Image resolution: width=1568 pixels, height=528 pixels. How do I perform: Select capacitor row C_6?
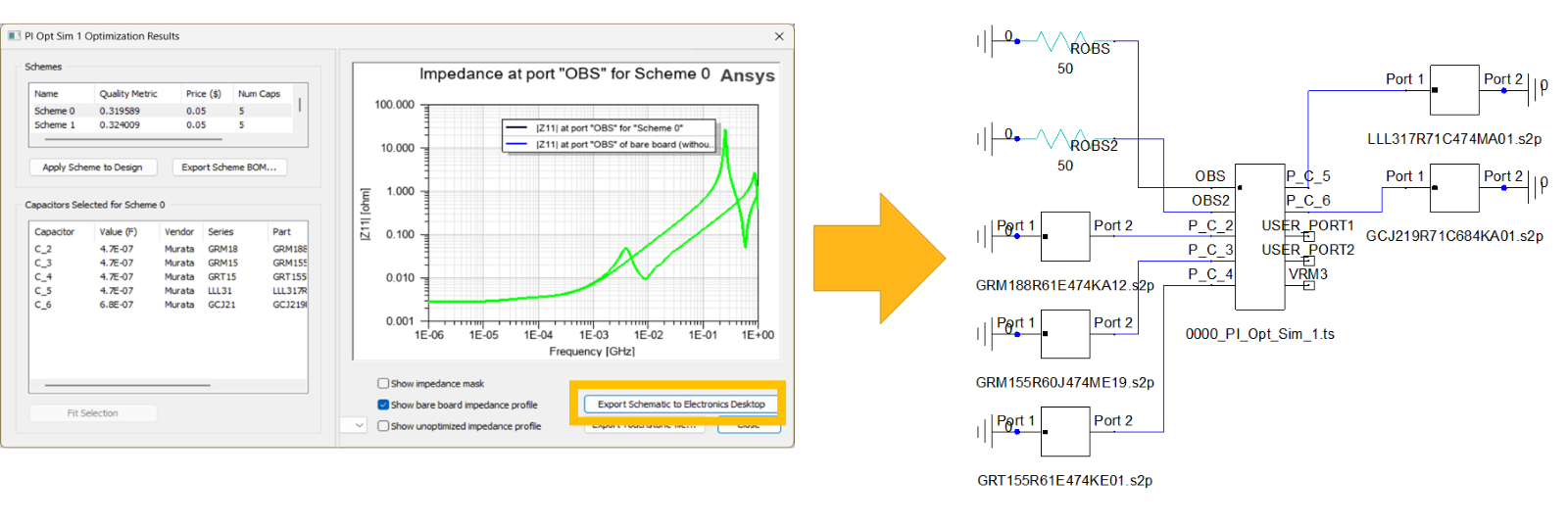(x=169, y=305)
